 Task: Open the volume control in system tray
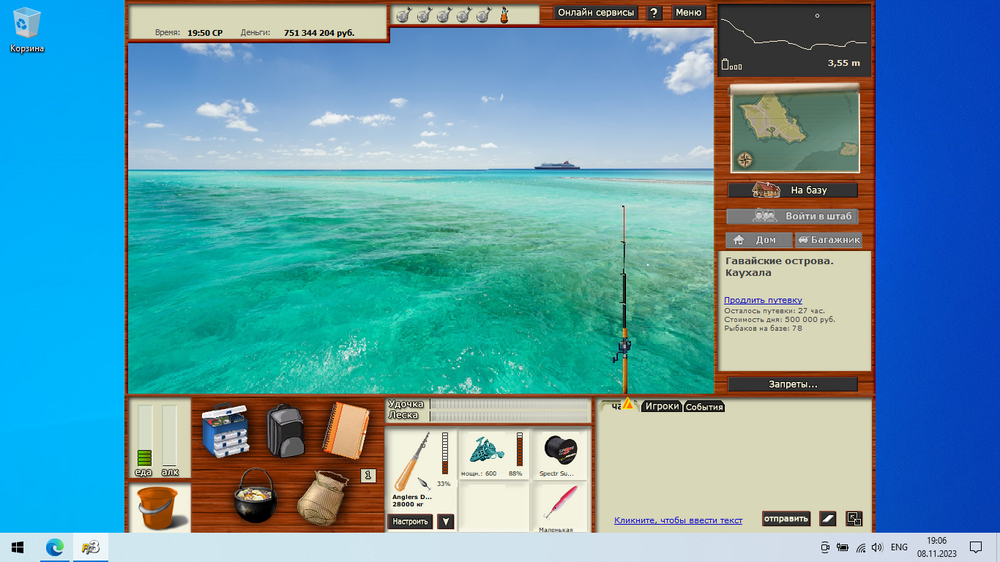click(878, 547)
